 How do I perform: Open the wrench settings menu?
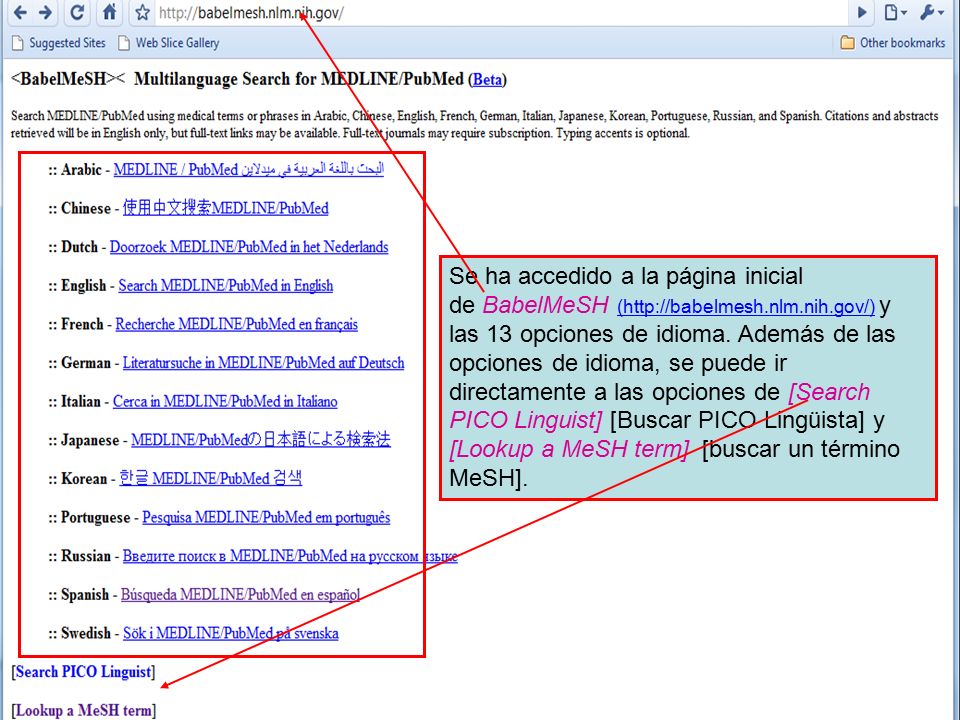pos(931,12)
